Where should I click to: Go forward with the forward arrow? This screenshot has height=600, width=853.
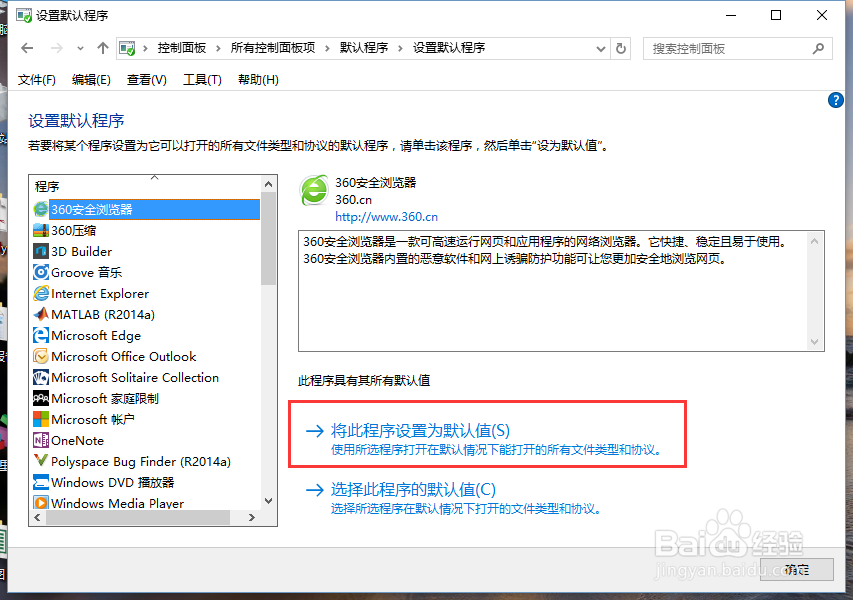(57, 48)
